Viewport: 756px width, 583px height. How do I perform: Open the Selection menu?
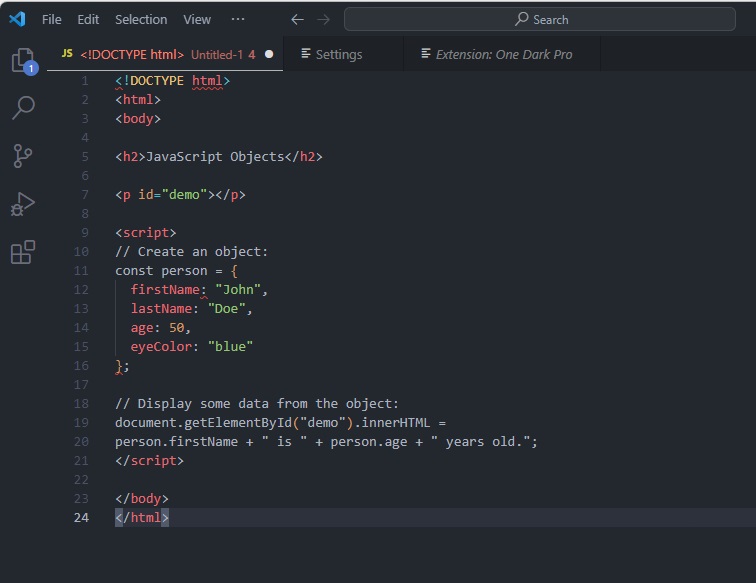coord(141,20)
